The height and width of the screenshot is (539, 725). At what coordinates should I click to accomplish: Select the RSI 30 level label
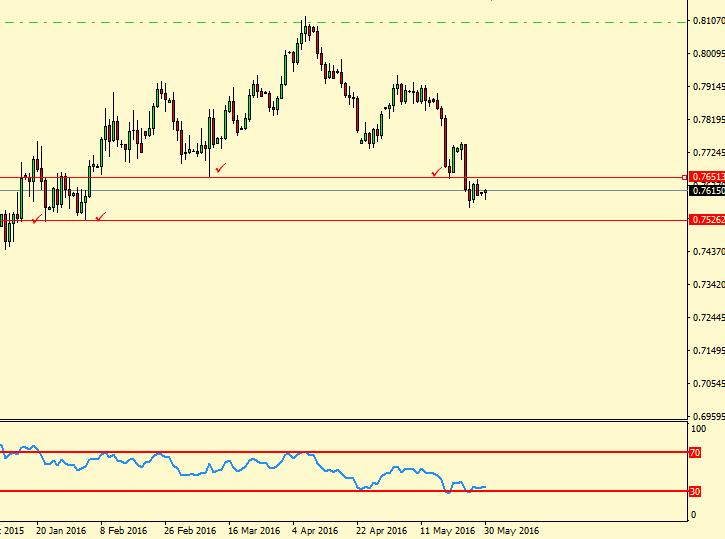point(694,491)
